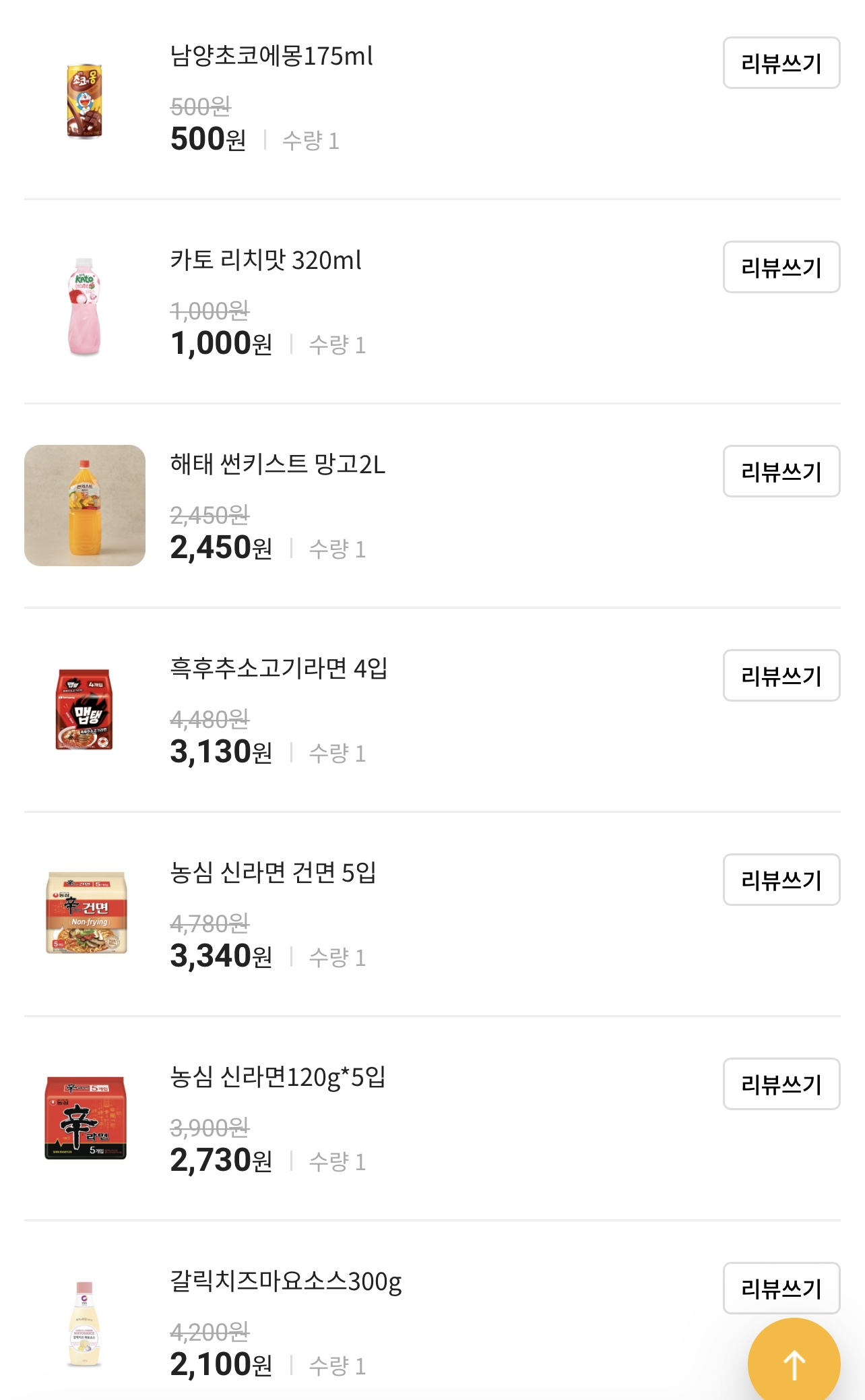Open the 갈릭치즈마요소스 bottle image

pos(84,1325)
